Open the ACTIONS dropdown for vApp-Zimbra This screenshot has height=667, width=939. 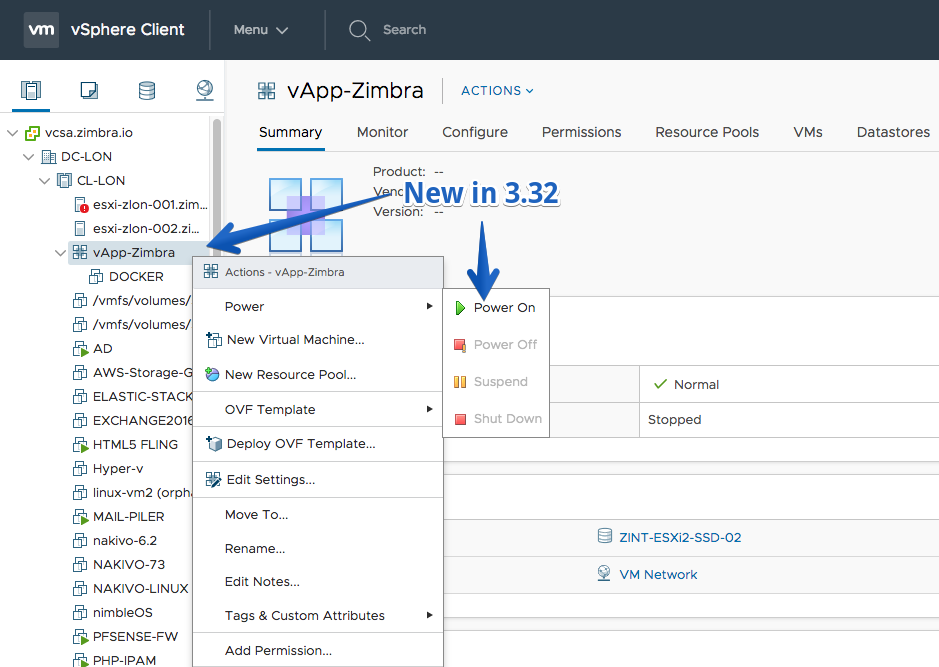click(x=497, y=90)
